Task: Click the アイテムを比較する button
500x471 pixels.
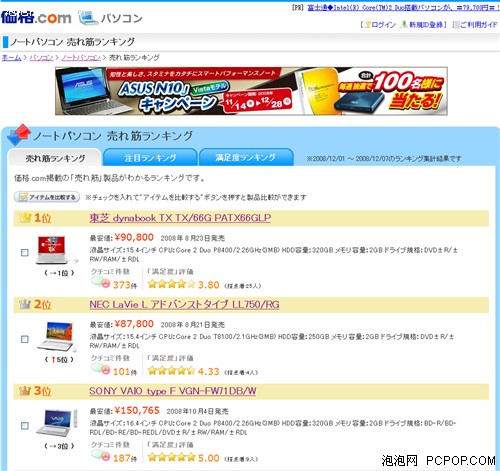Action: point(47,197)
